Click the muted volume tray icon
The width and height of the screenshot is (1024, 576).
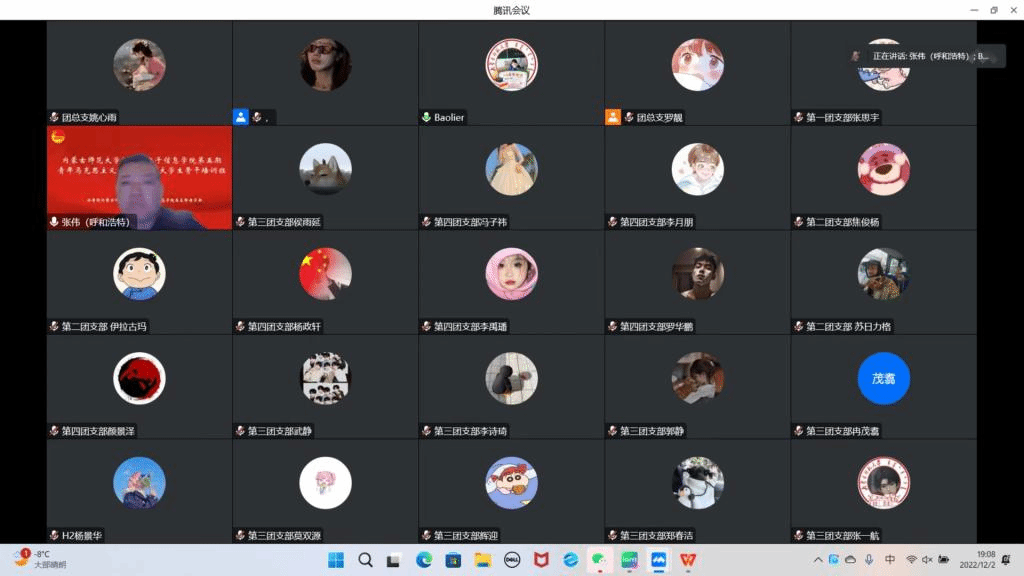[927, 560]
